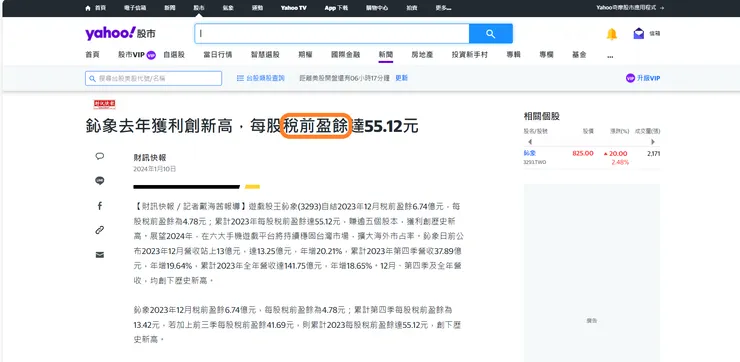Open 新聞 in the top black bar
This screenshot has height=362, width=740.
click(170, 8)
